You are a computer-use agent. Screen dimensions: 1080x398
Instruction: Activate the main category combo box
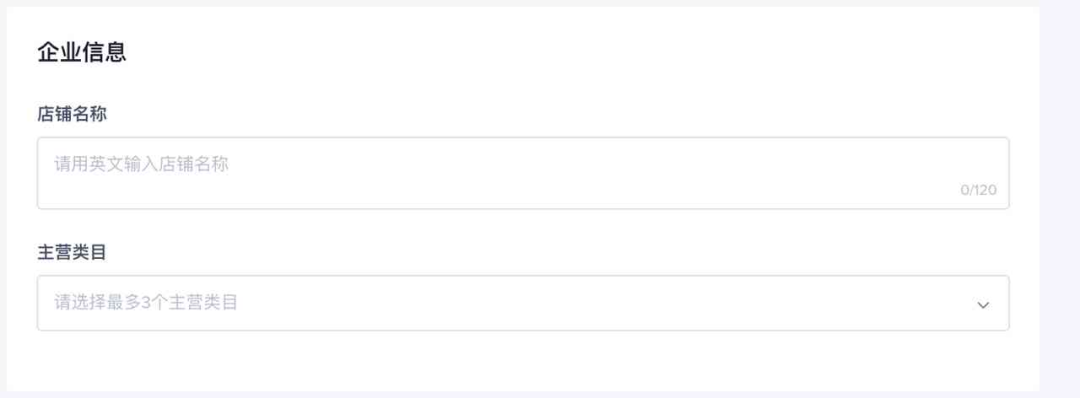click(523, 303)
